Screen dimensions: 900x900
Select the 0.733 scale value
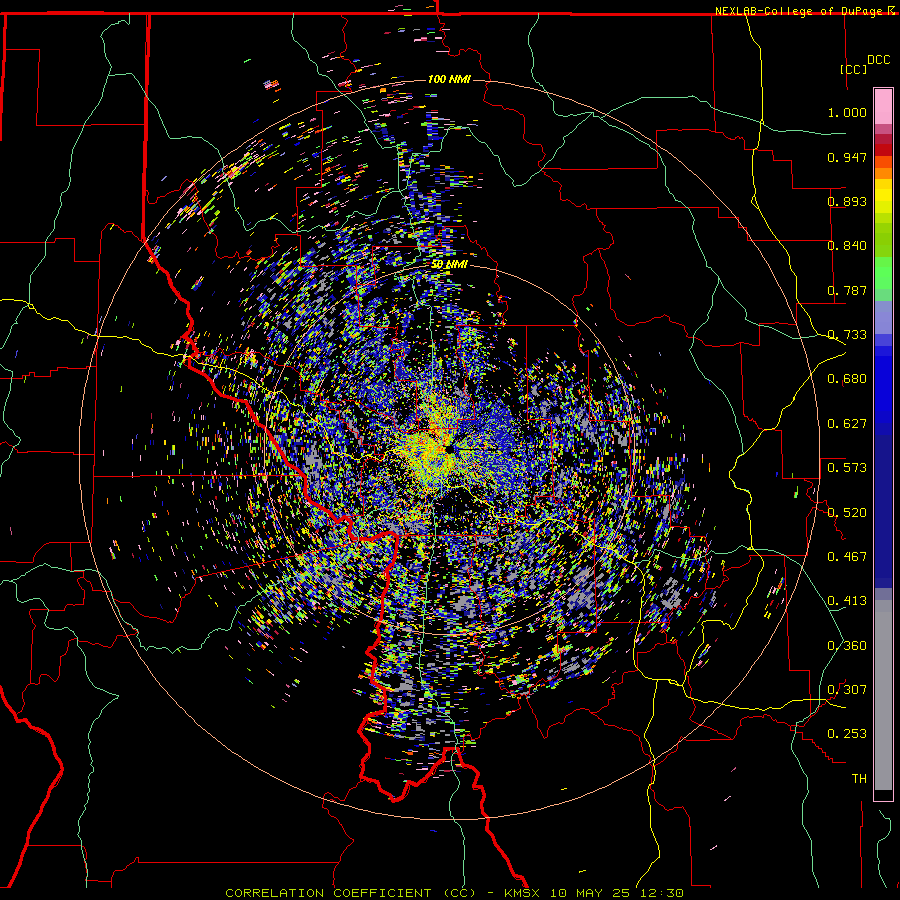[x=847, y=335]
